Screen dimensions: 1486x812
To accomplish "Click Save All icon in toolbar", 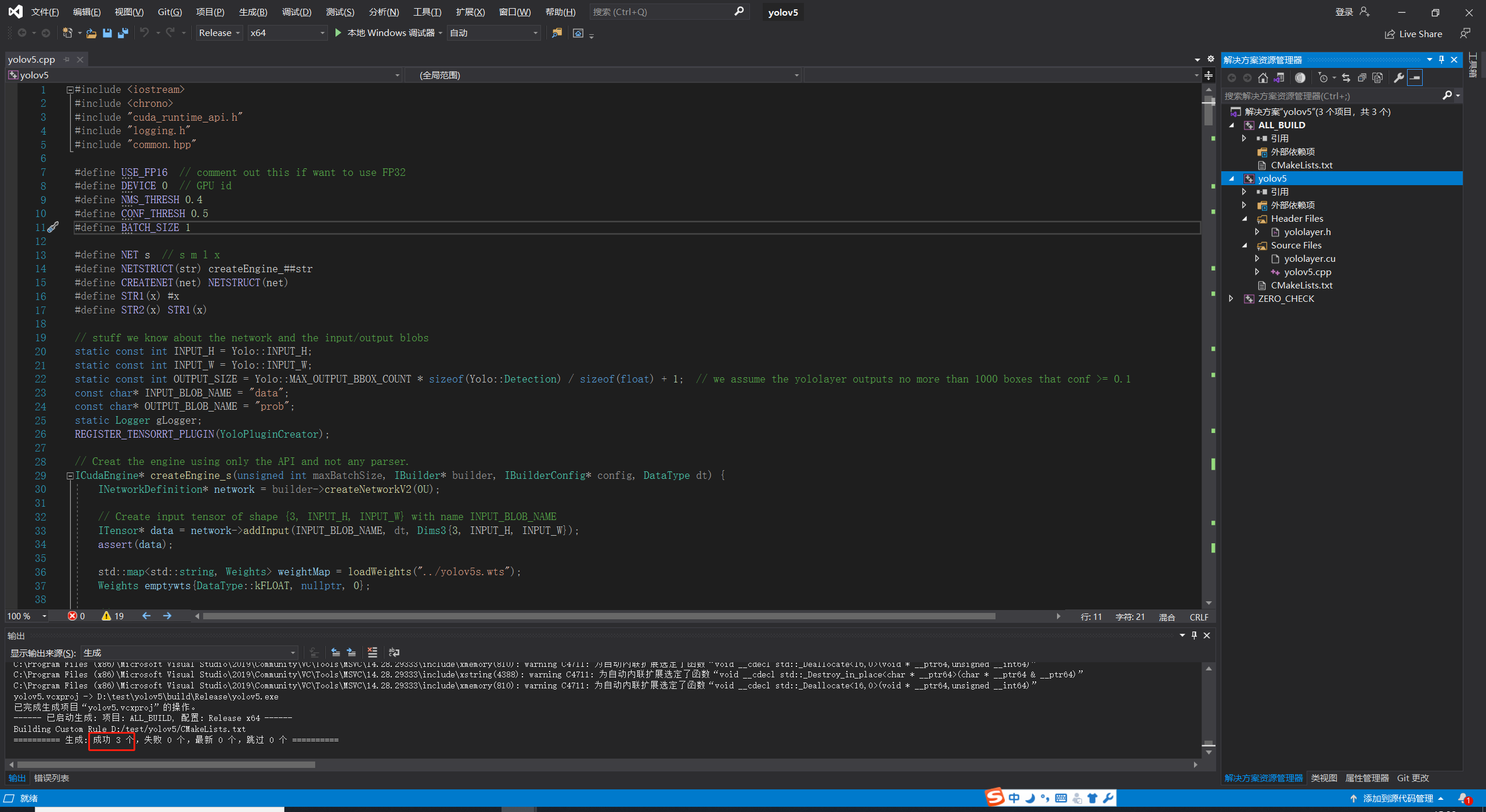I will pos(122,33).
